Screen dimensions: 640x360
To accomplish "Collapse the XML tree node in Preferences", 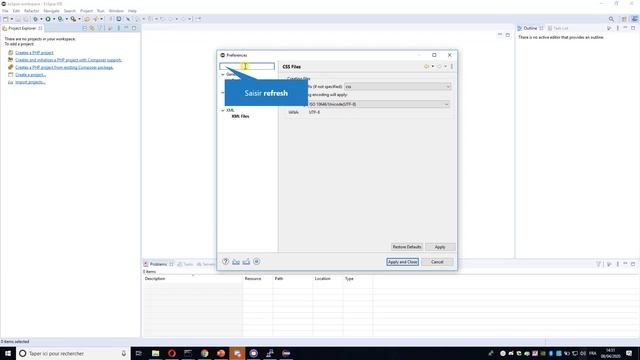I will pyautogui.click(x=223, y=110).
